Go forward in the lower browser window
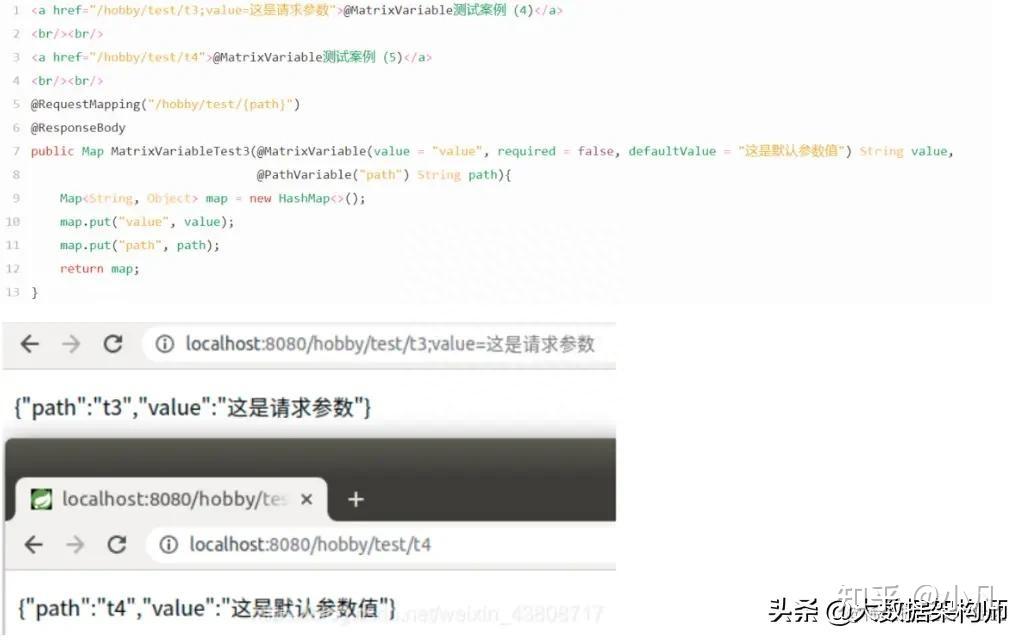1026x642 pixels. coord(75,544)
